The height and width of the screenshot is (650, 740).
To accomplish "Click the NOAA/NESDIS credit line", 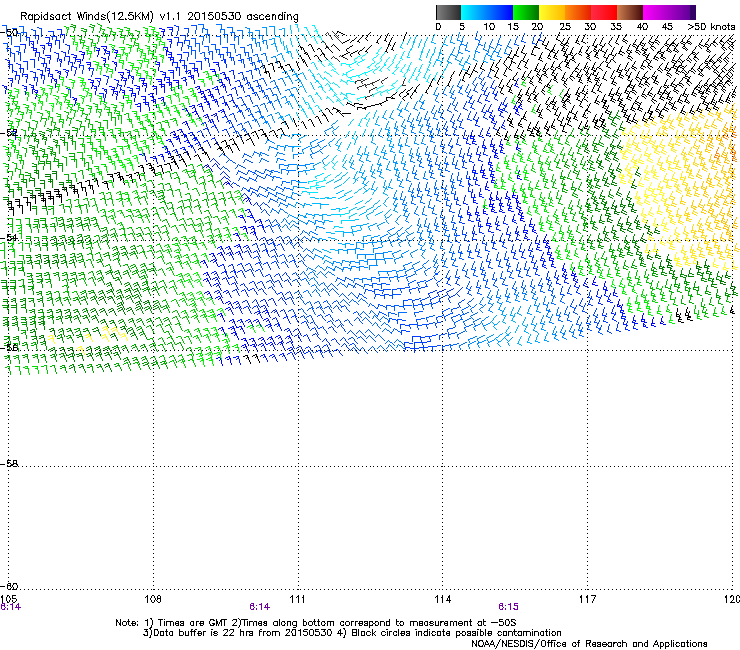I will pos(589,644).
